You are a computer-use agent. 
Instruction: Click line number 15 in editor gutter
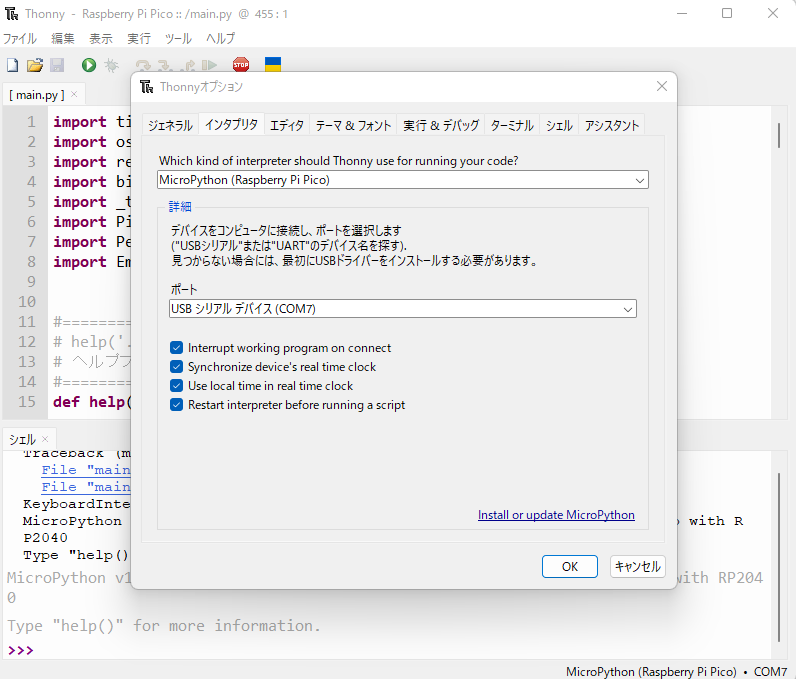pyautogui.click(x=27, y=401)
